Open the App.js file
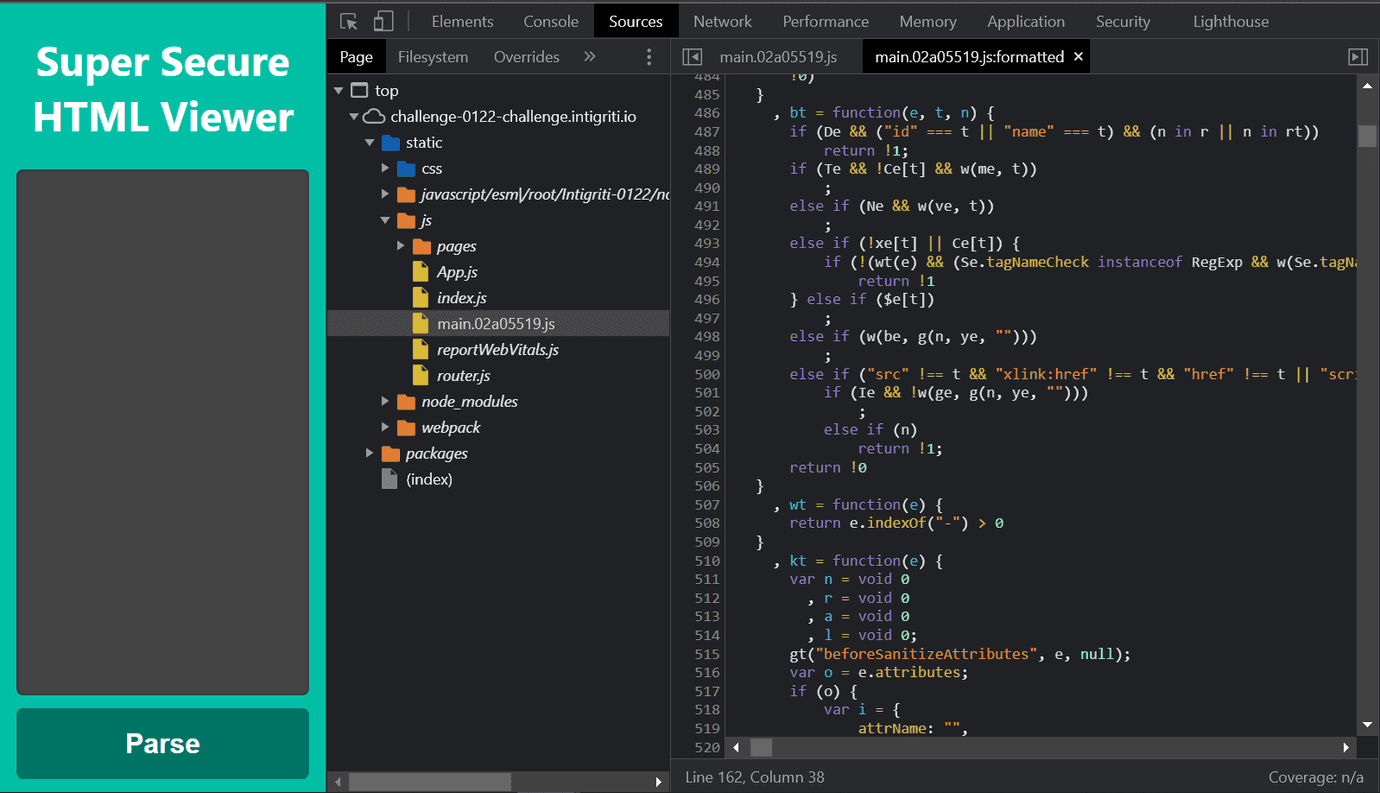The image size is (1380, 793). (x=457, y=272)
